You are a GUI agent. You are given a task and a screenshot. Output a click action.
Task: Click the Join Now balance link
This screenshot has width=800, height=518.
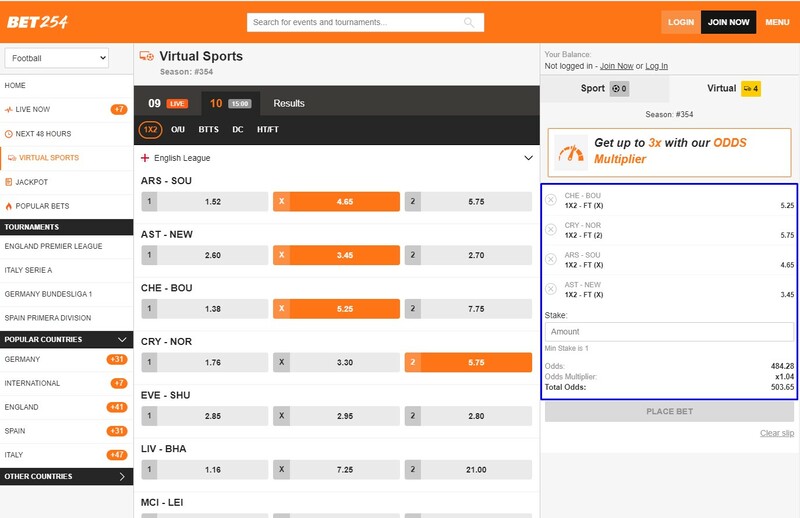pos(616,66)
